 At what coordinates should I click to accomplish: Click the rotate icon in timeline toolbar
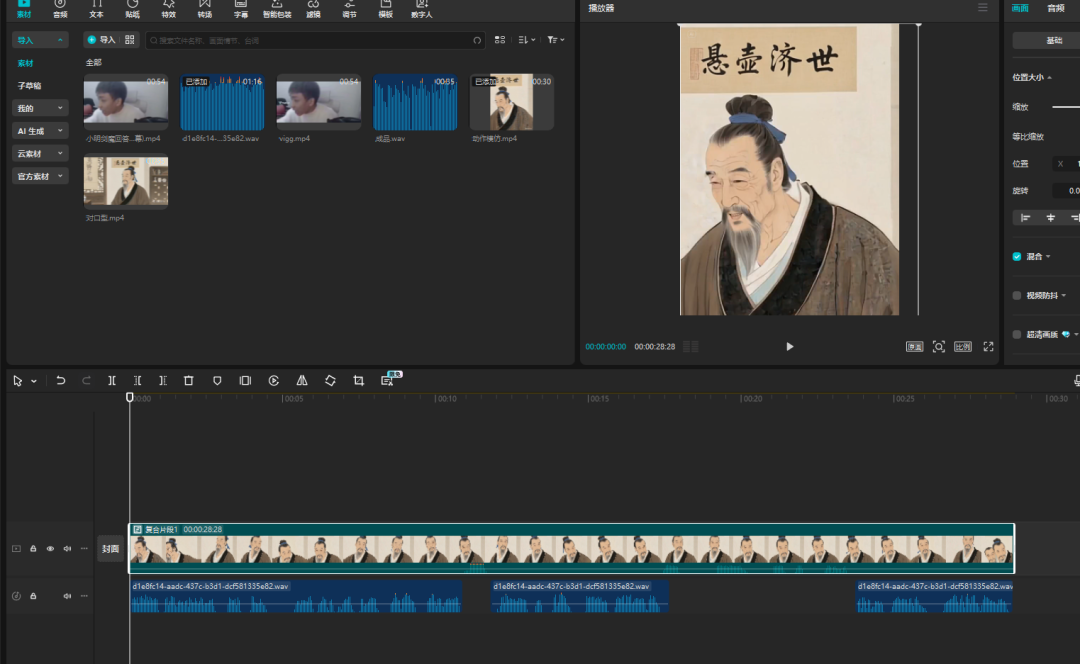330,381
